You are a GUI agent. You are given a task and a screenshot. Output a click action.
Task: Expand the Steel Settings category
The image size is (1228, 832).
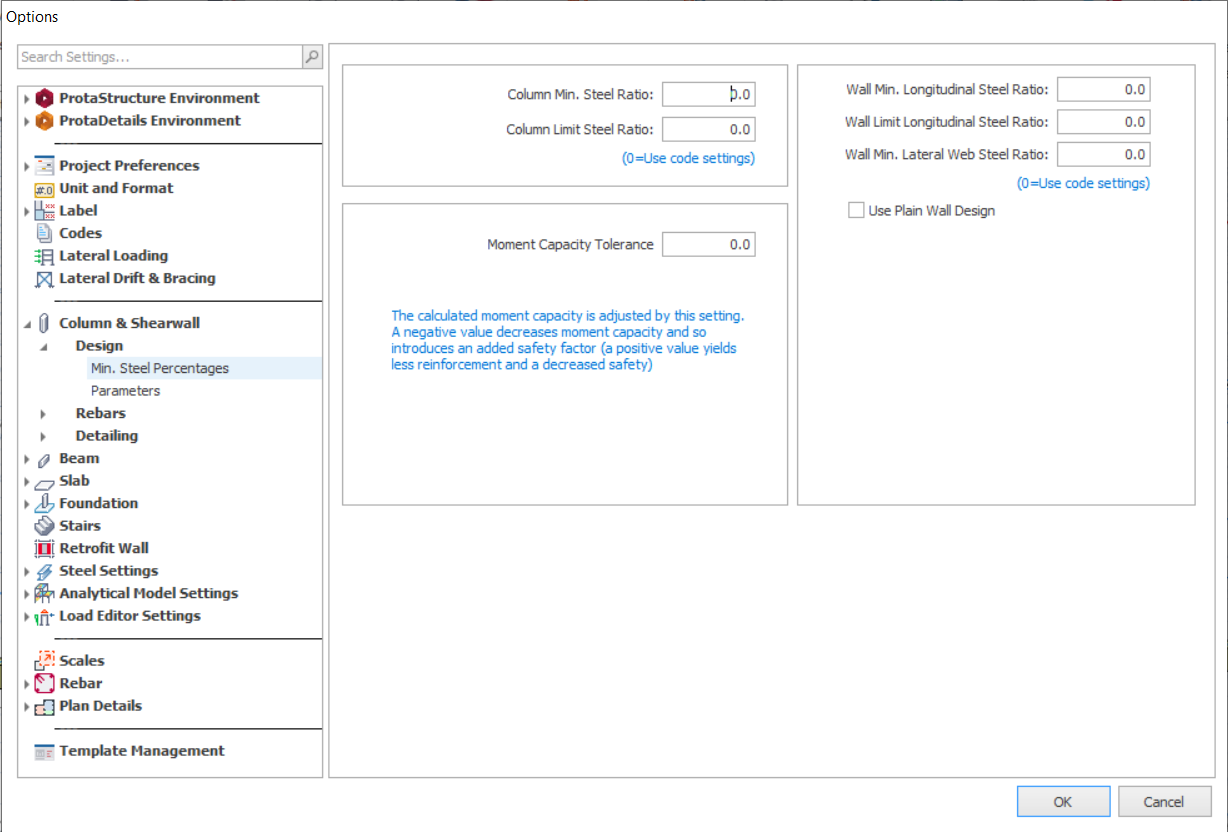click(x=27, y=571)
